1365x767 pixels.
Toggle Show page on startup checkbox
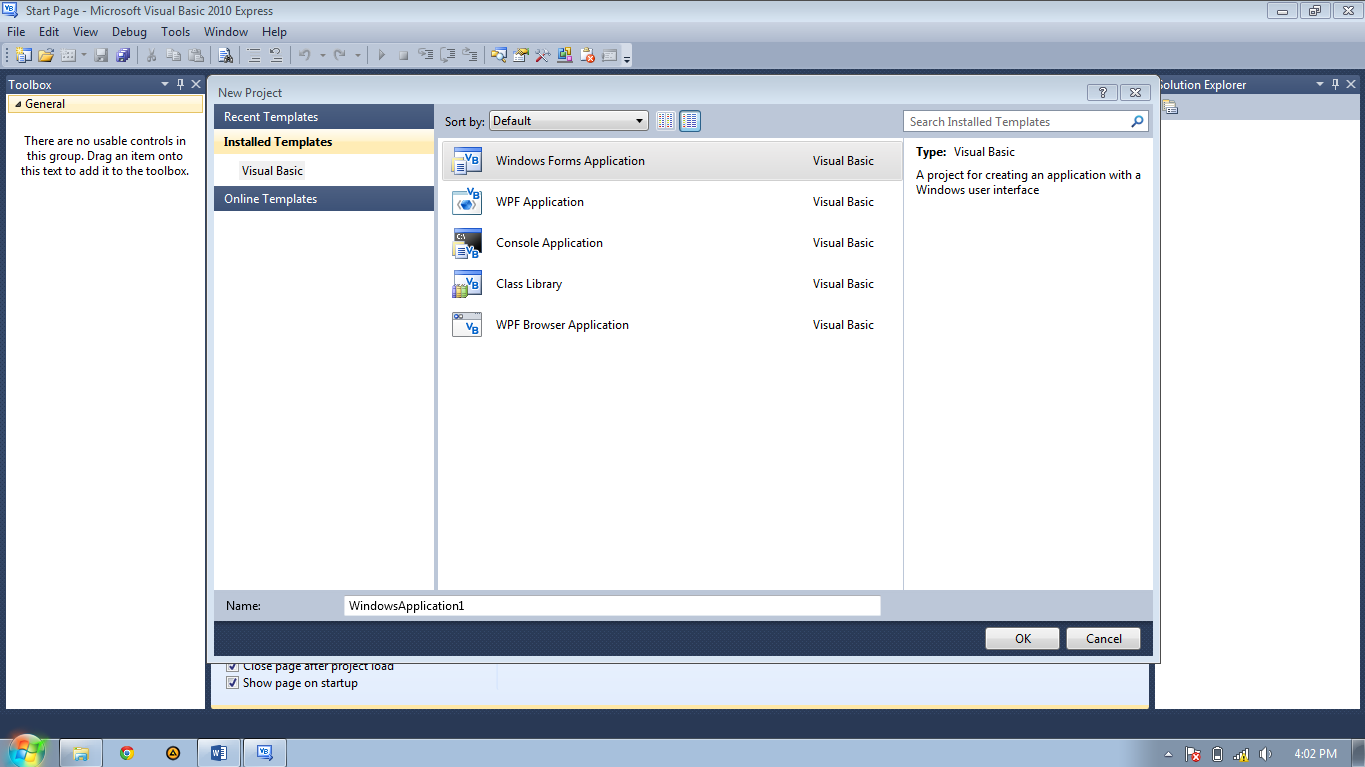[233, 683]
